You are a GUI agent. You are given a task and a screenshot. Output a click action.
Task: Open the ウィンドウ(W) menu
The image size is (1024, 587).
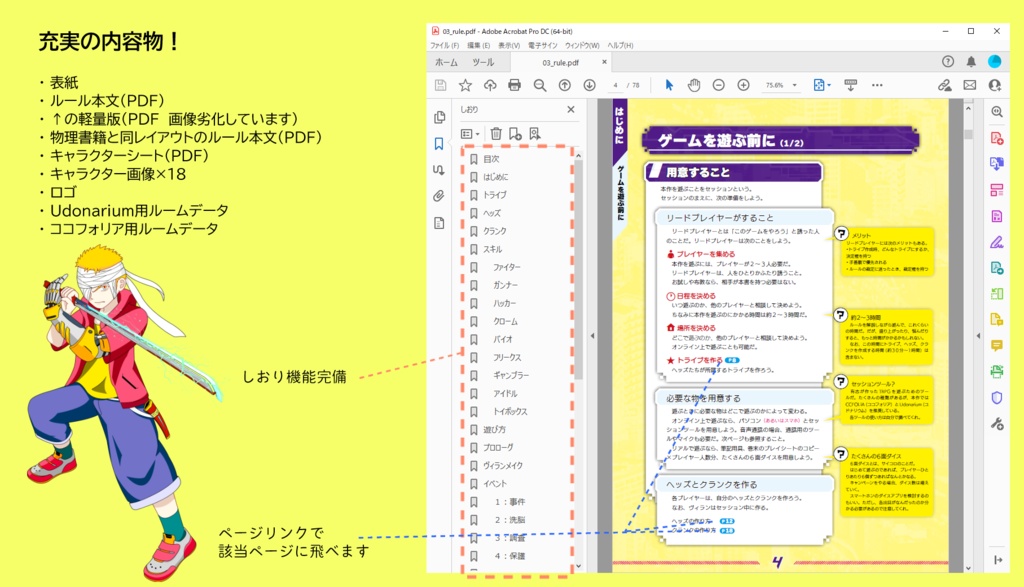[x=582, y=45]
